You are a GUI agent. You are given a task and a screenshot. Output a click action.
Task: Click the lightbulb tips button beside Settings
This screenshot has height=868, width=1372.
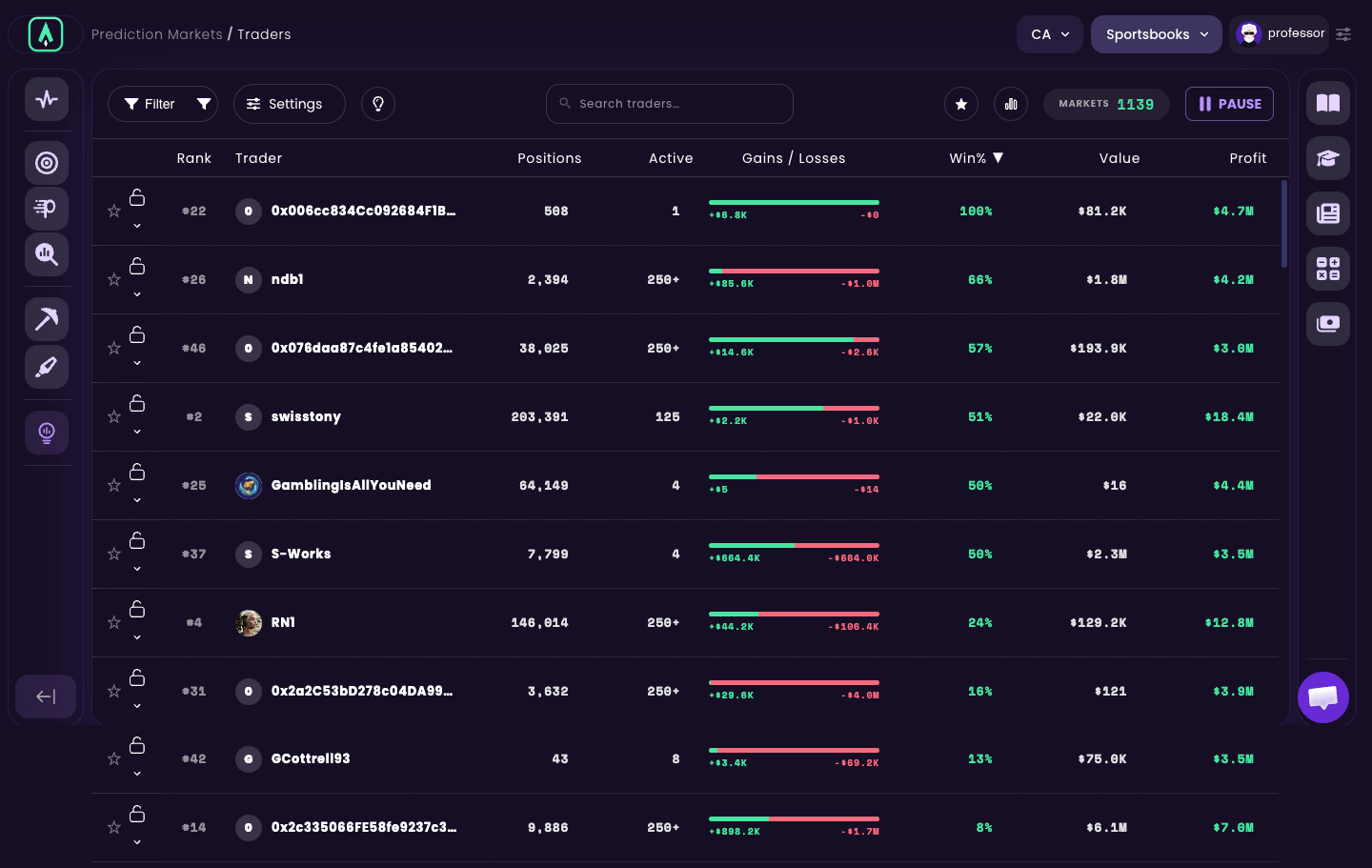pos(378,104)
